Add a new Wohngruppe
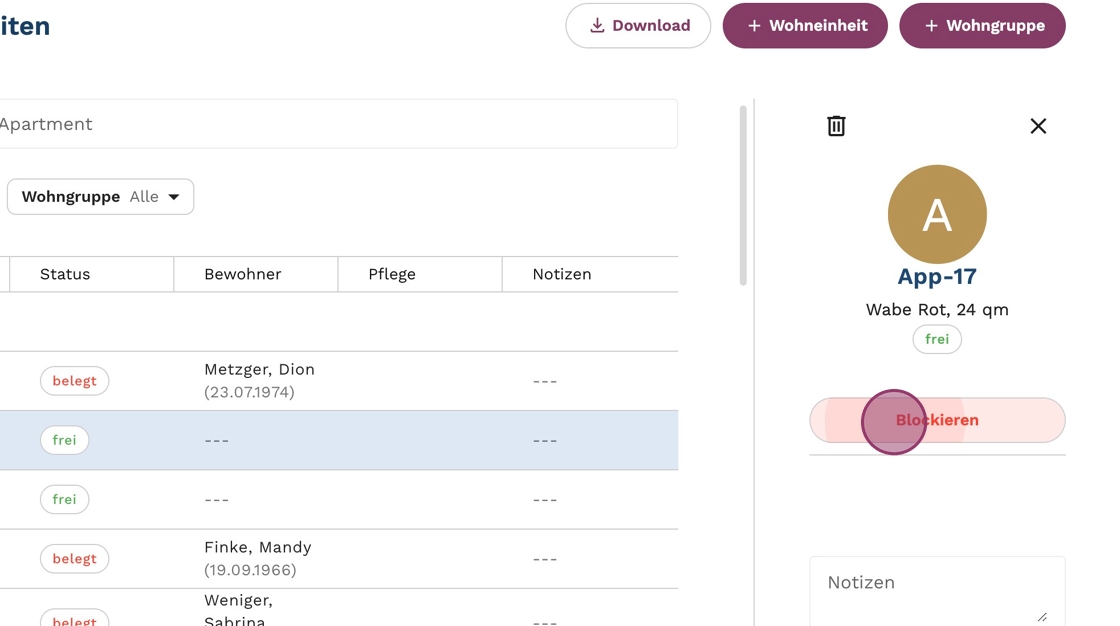 [982, 26]
